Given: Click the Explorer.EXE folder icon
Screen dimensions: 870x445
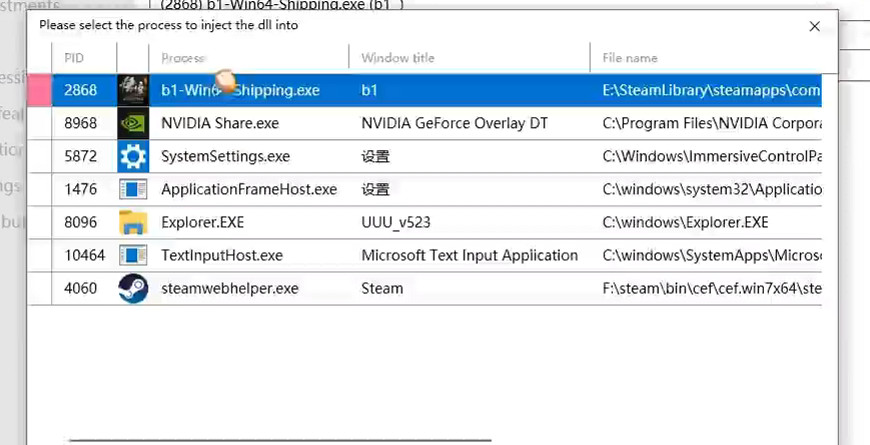Looking at the screenshot, I should [133, 222].
